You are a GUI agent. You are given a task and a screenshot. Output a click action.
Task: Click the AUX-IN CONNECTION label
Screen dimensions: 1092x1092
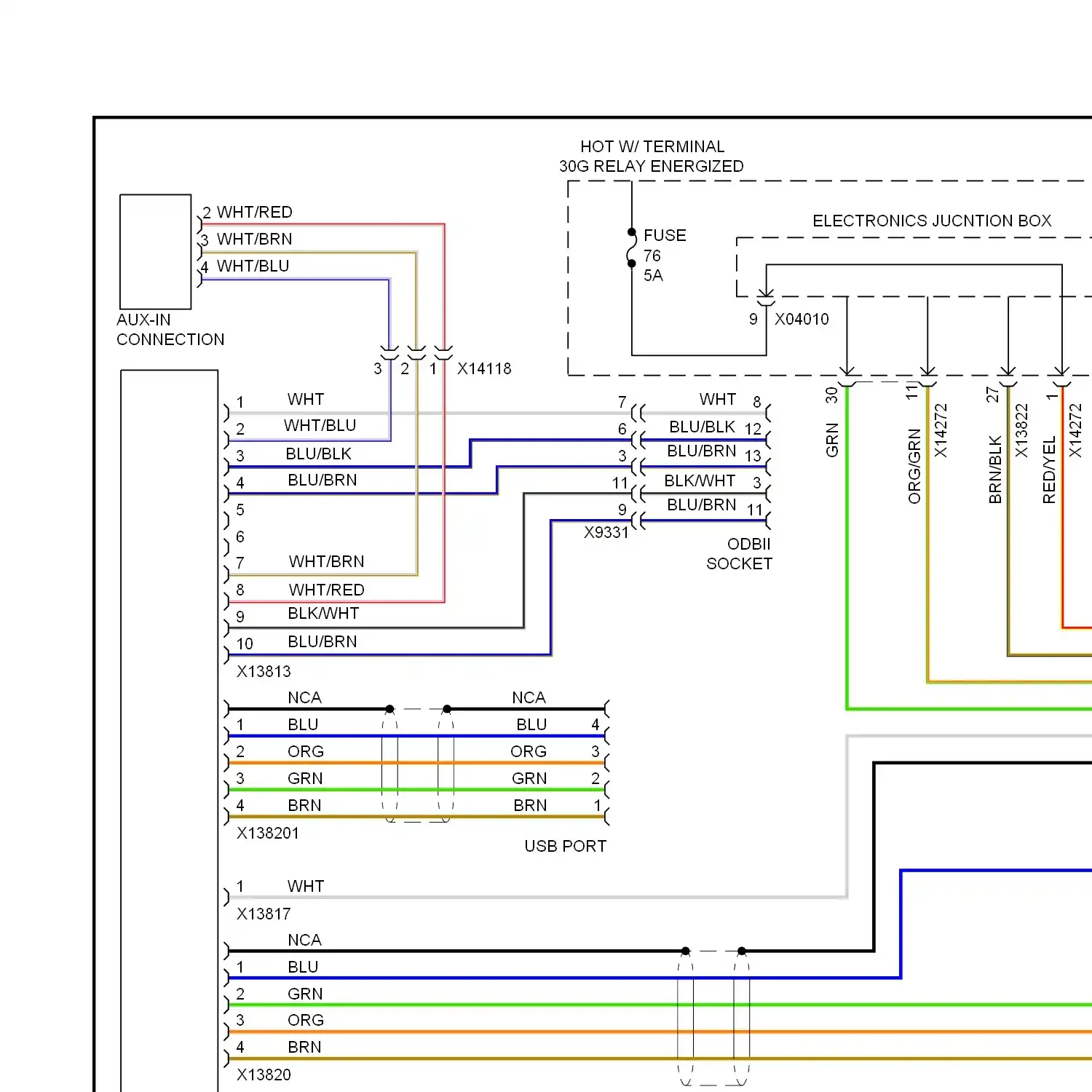170,330
